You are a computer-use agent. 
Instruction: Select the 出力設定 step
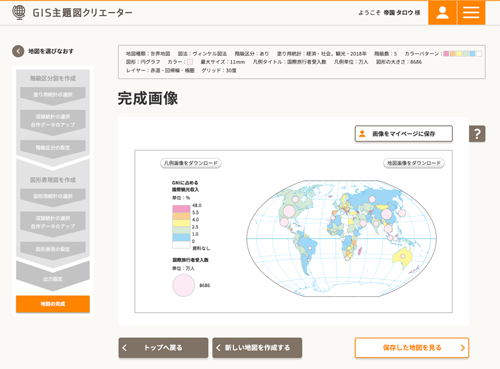(53, 279)
